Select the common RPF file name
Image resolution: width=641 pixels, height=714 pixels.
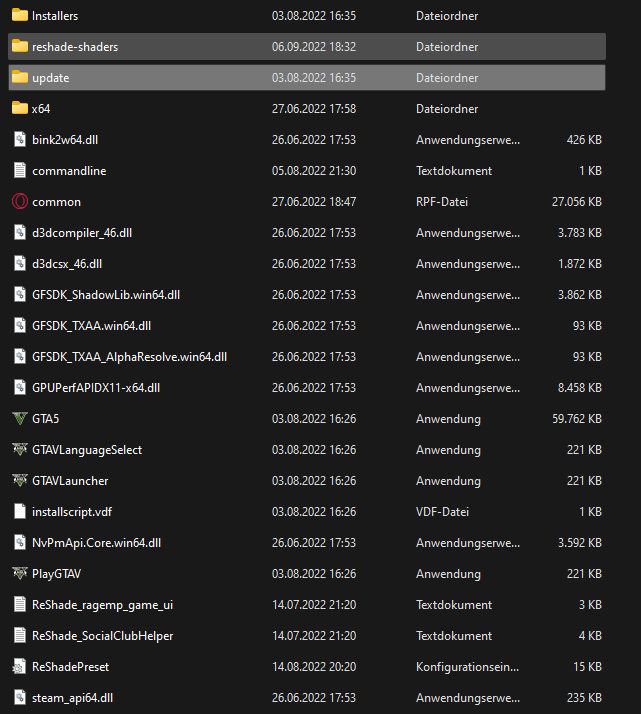pos(56,202)
